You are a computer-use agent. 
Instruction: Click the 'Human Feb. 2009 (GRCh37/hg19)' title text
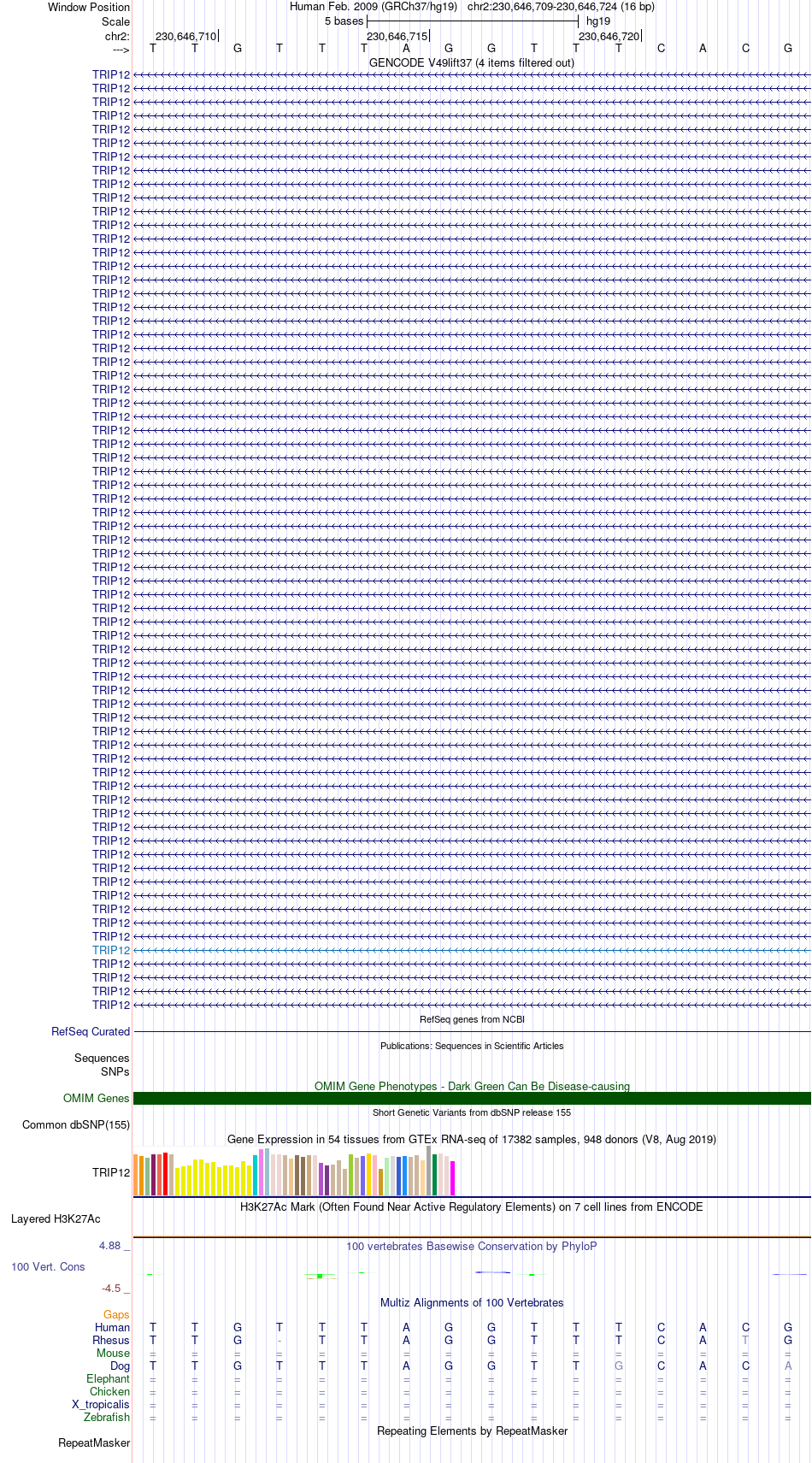pyautogui.click(x=373, y=7)
